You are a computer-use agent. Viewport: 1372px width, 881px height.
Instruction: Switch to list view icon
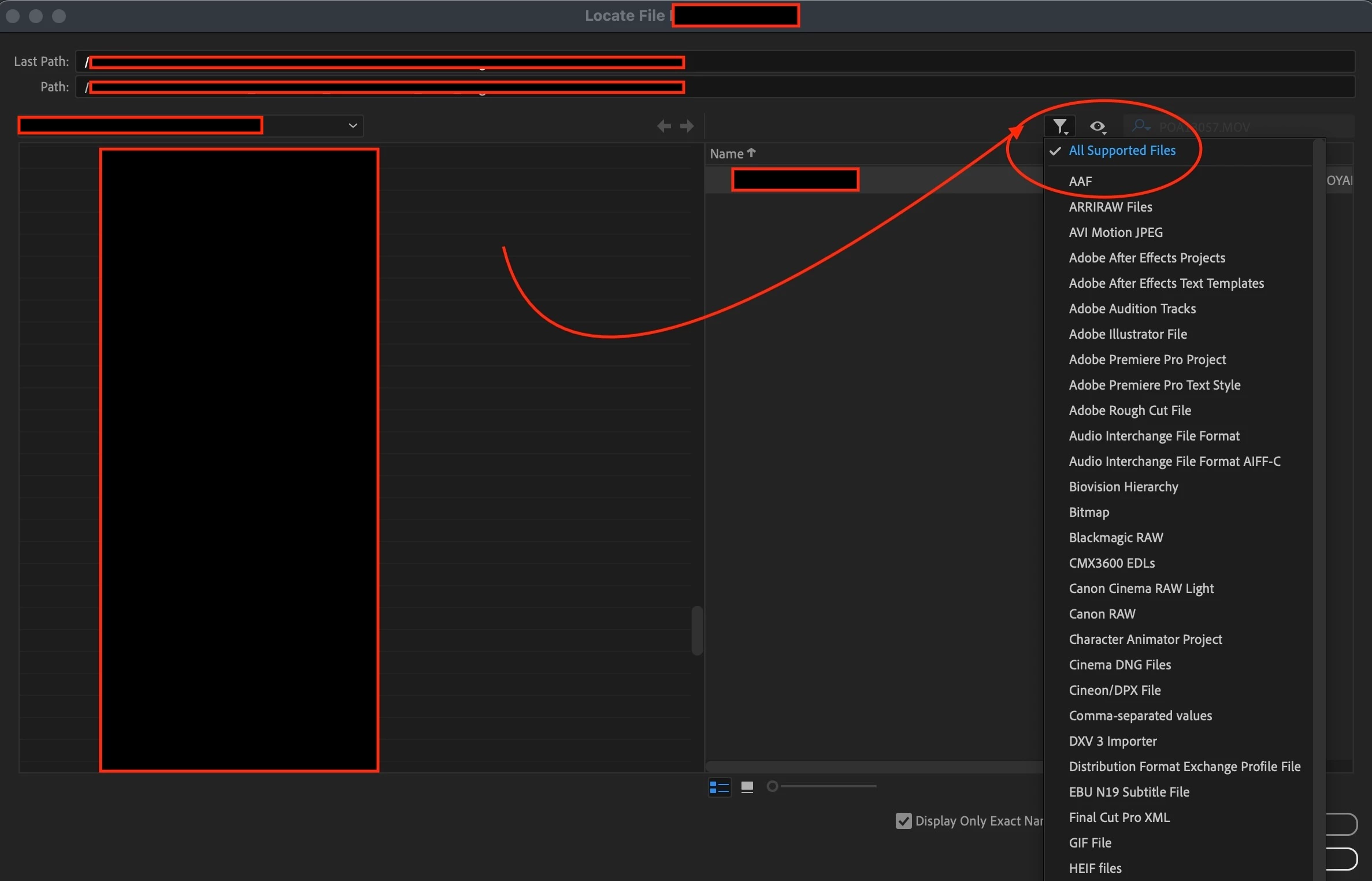720,787
